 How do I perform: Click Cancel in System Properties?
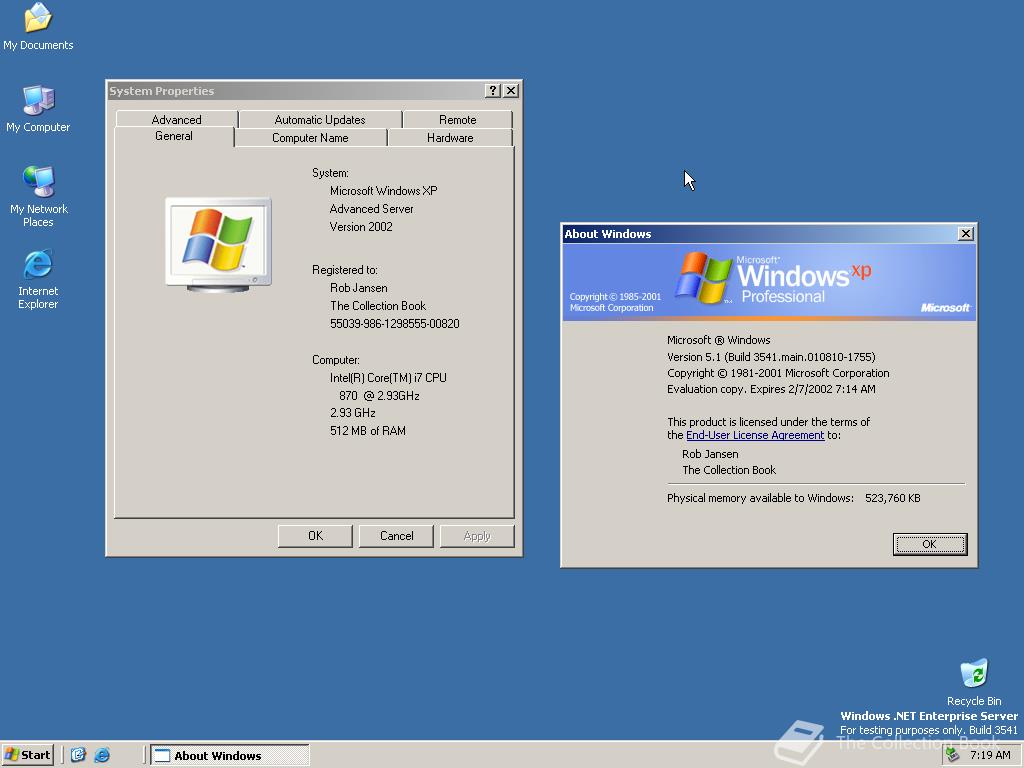tap(396, 536)
